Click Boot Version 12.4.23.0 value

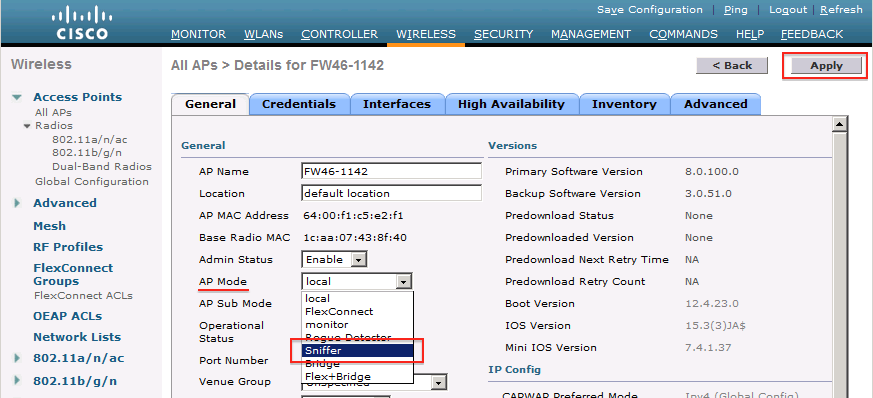(712, 303)
